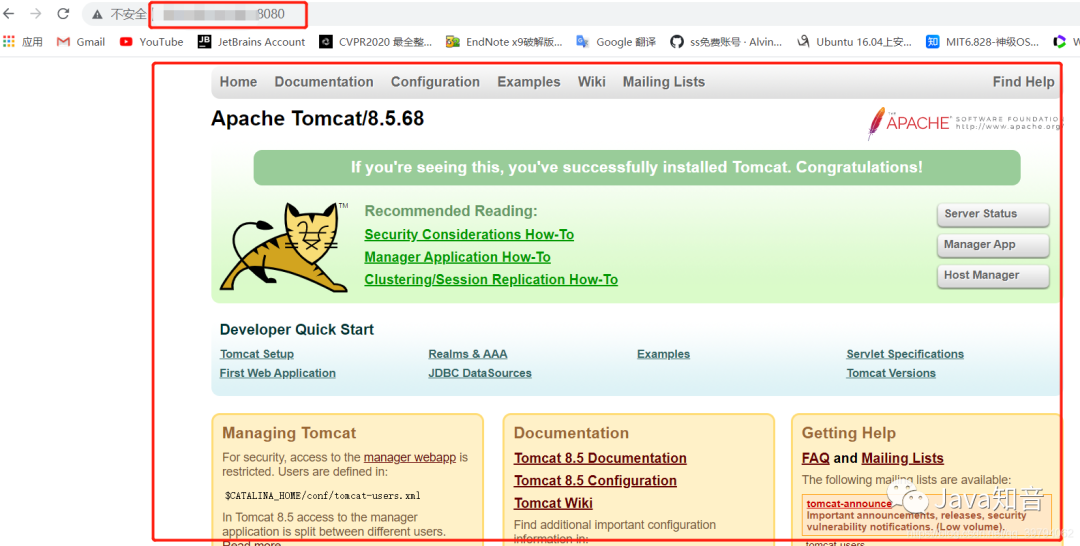Reload the page with refresh icon

[x=63, y=14]
